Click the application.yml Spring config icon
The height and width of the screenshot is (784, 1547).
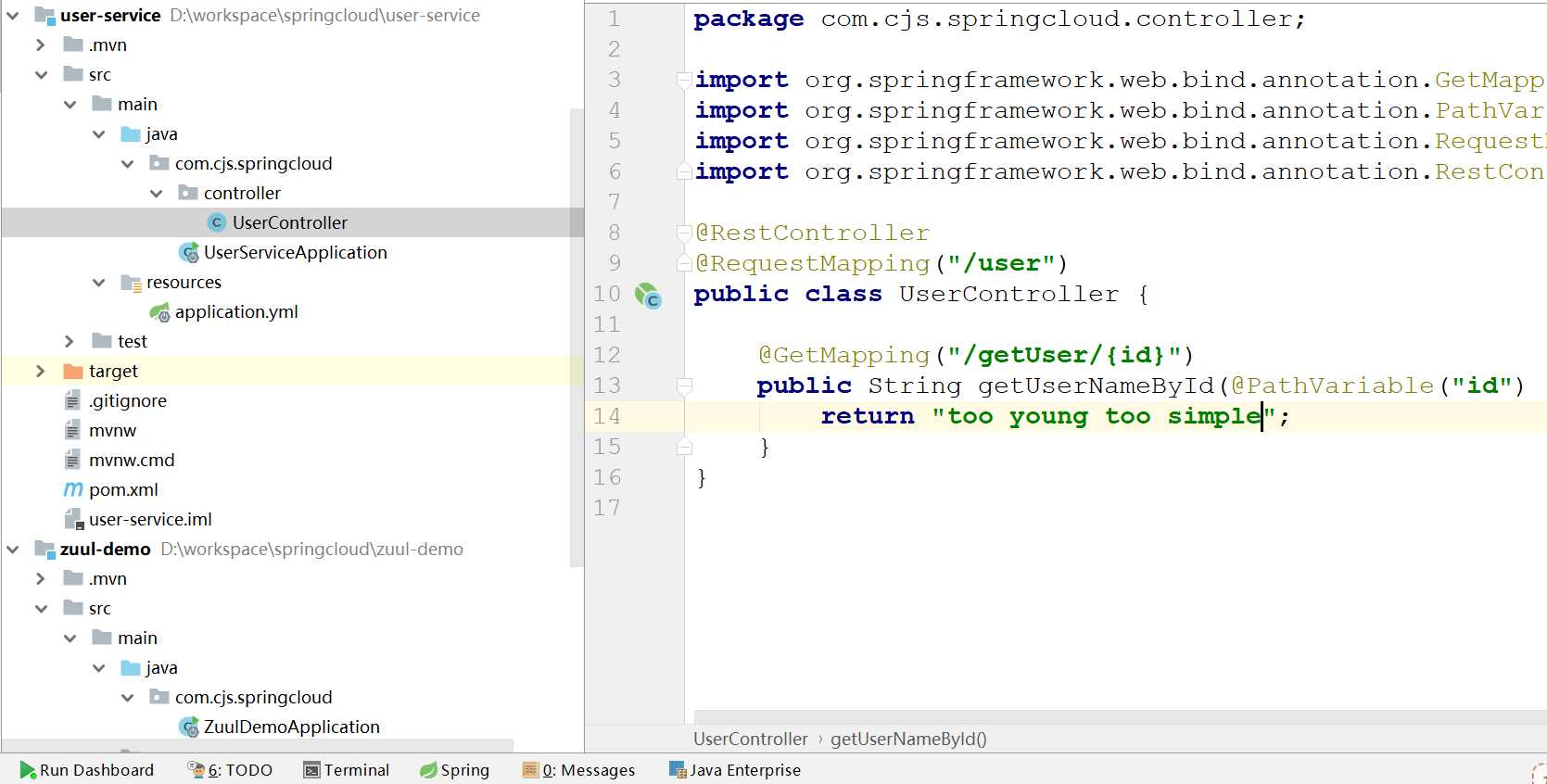160,312
